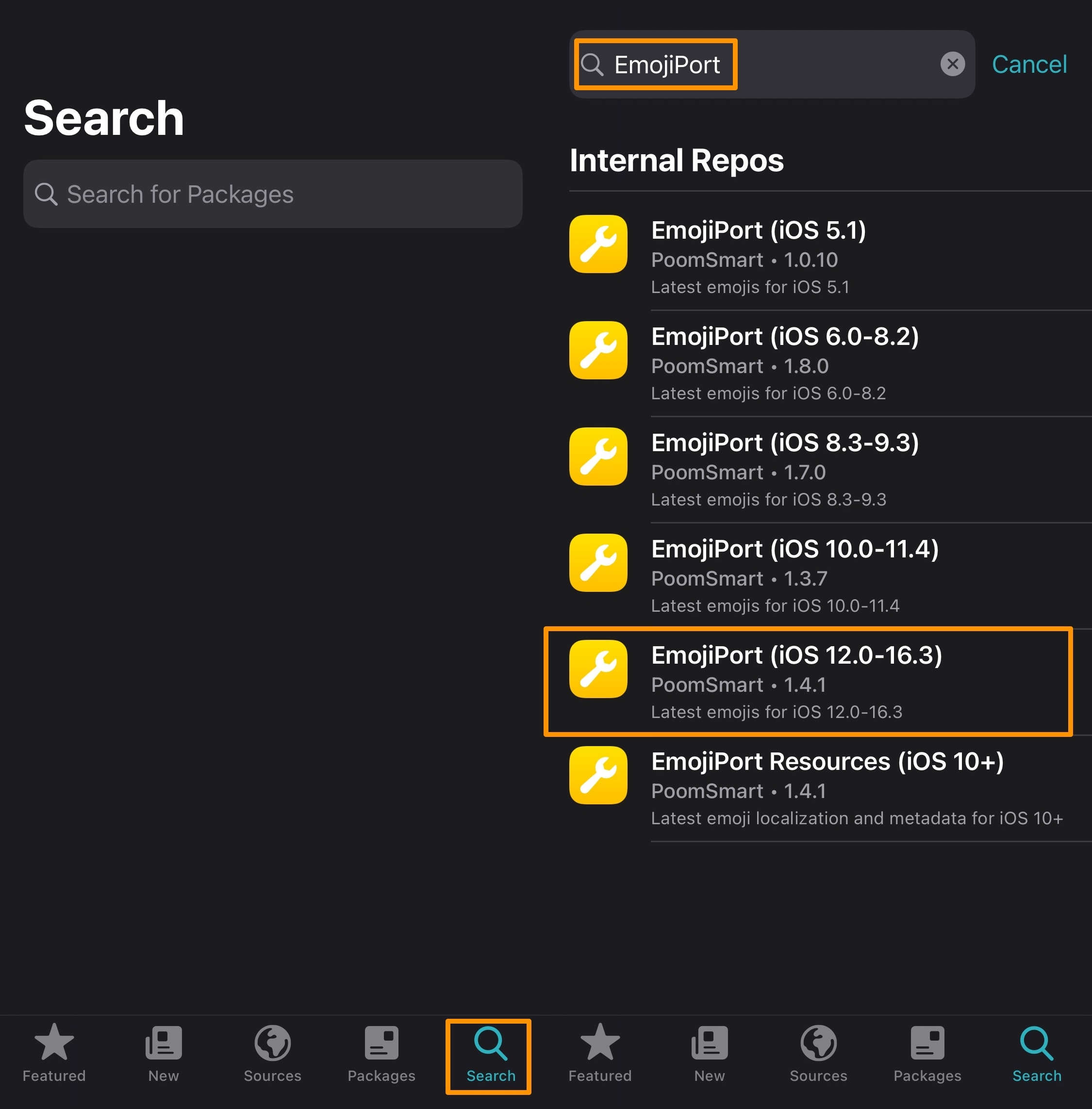The width and height of the screenshot is (1092, 1109).
Task: Open EmojiPort (iOS 6.0-8.2) package
Action: pyautogui.click(x=830, y=363)
